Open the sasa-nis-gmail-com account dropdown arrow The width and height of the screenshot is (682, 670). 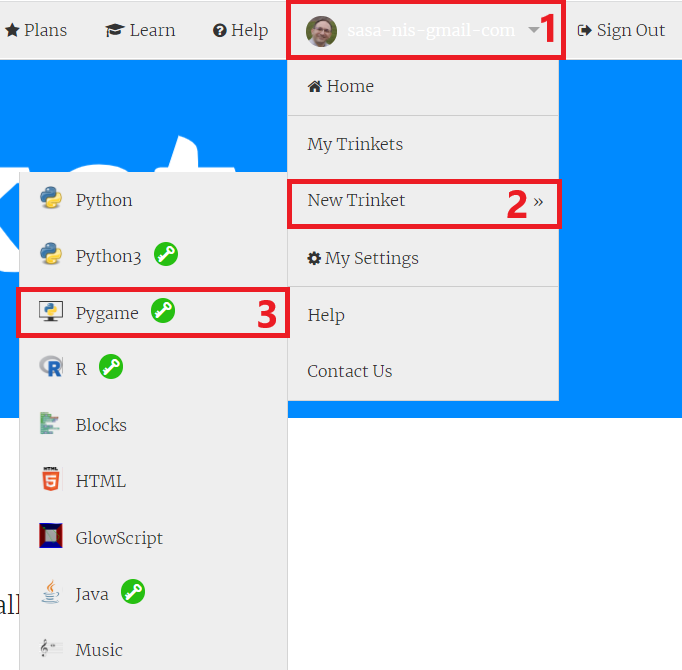point(534,30)
